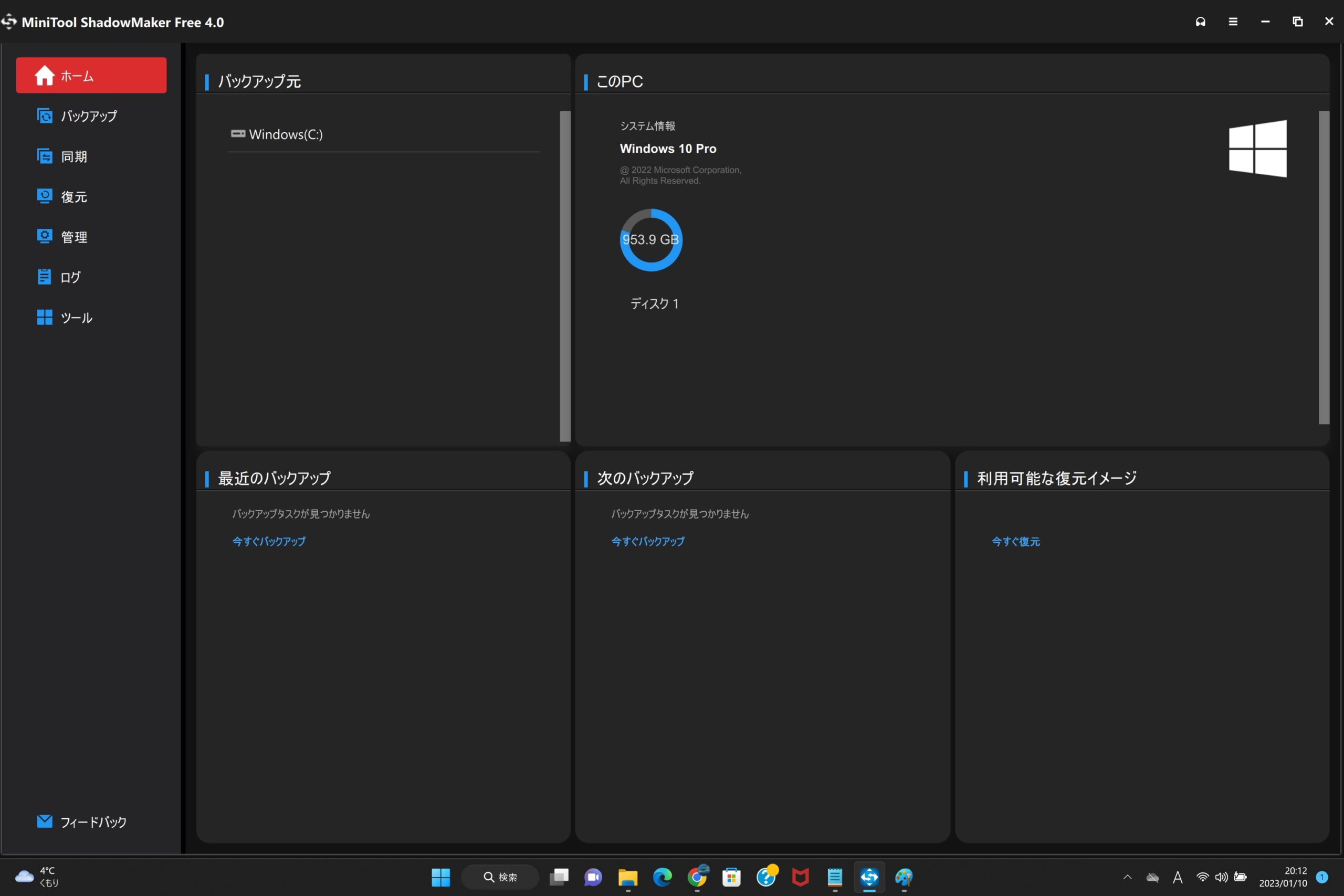The width and height of the screenshot is (1344, 896).
Task: Open the Paint app on taskbar
Action: 904,877
